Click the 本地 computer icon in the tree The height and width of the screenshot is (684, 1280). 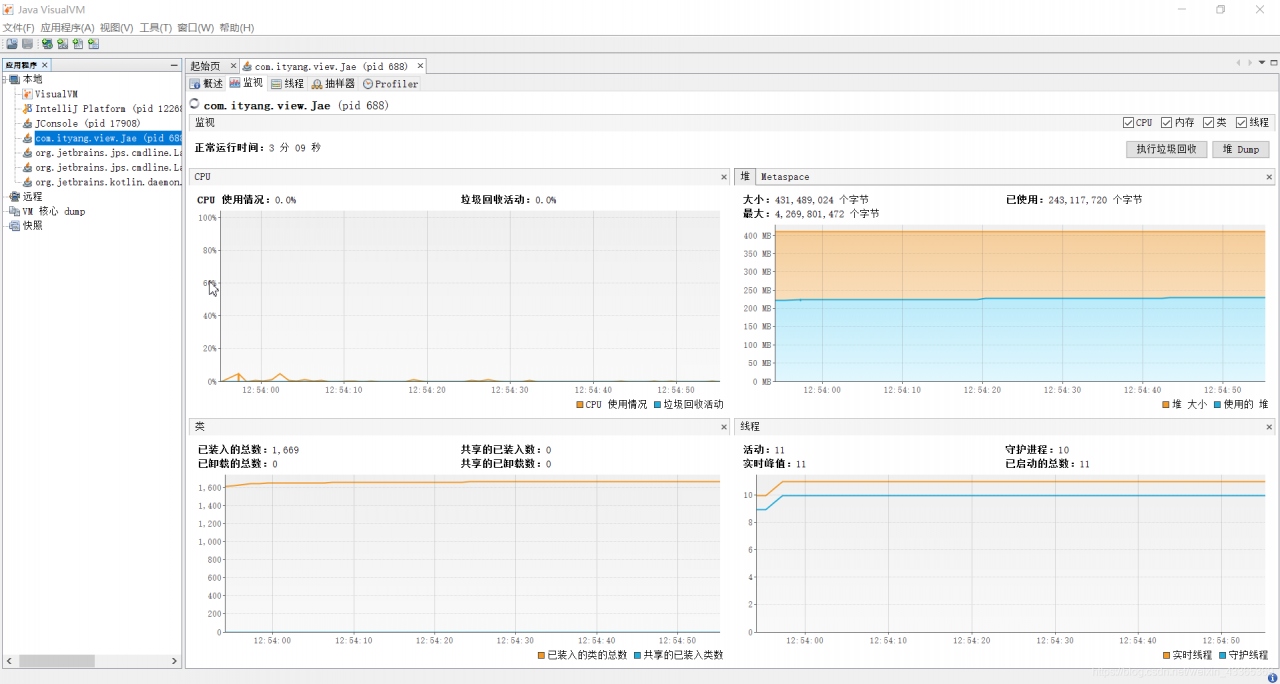14,79
